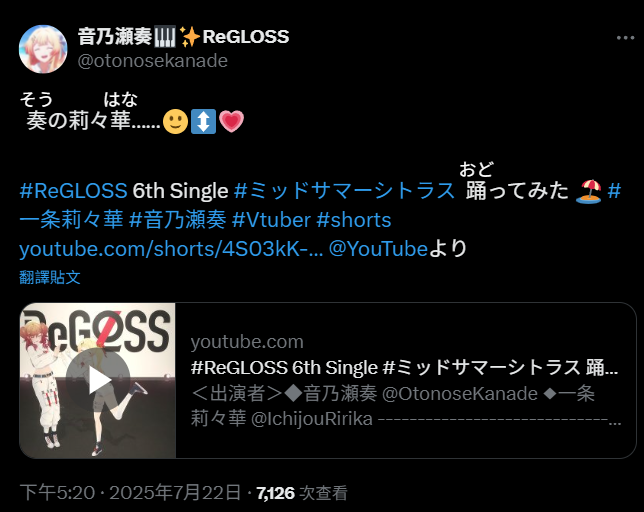The height and width of the screenshot is (512, 644).
Task: Open the ReGLOSS video preview thumbnail
Action: pyautogui.click(x=98, y=380)
